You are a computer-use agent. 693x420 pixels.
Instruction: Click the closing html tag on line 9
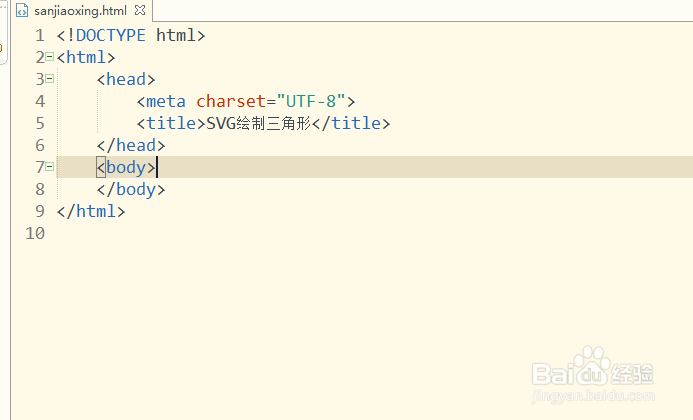[x=91, y=211]
